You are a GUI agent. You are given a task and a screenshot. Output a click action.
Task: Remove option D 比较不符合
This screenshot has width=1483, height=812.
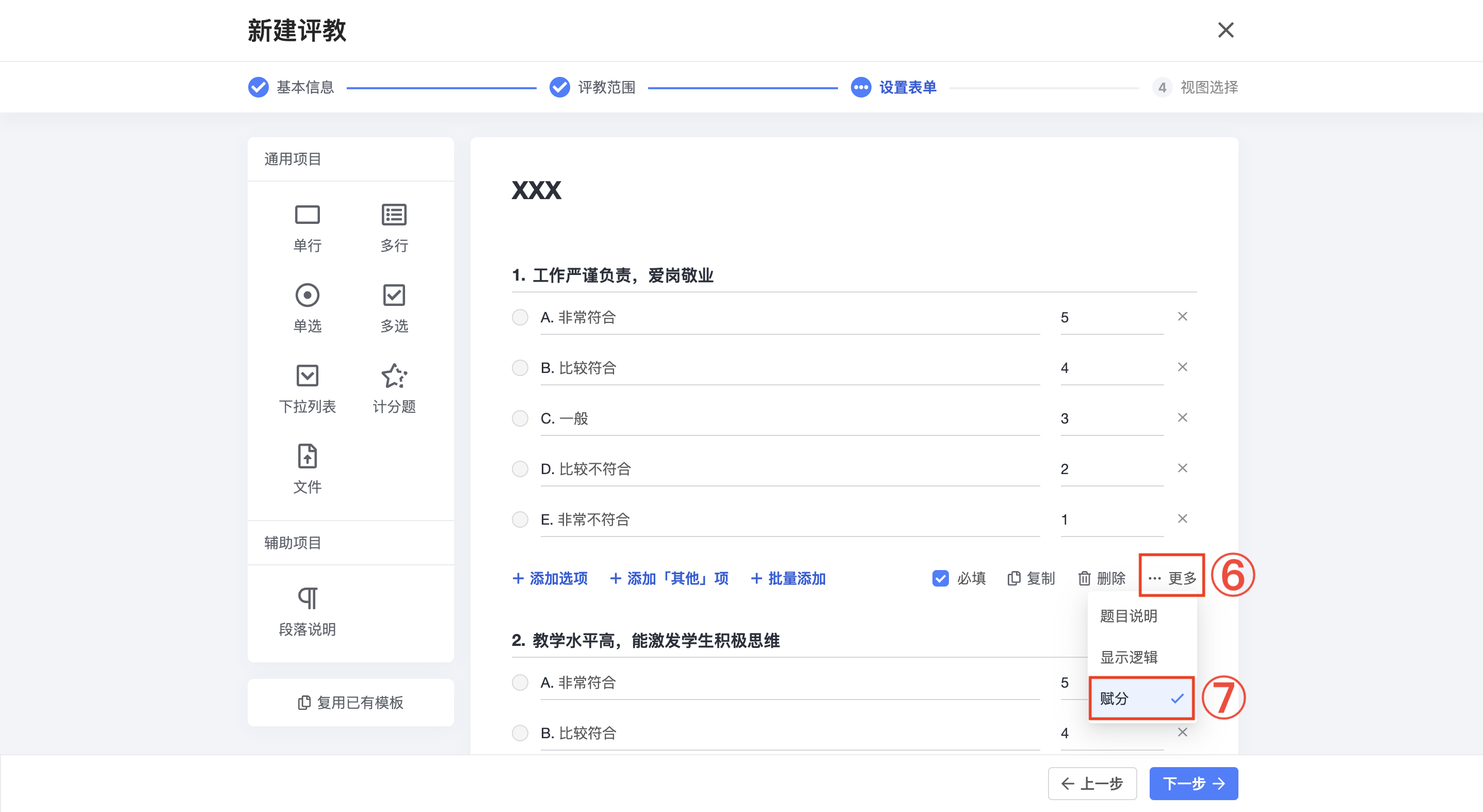point(1182,468)
